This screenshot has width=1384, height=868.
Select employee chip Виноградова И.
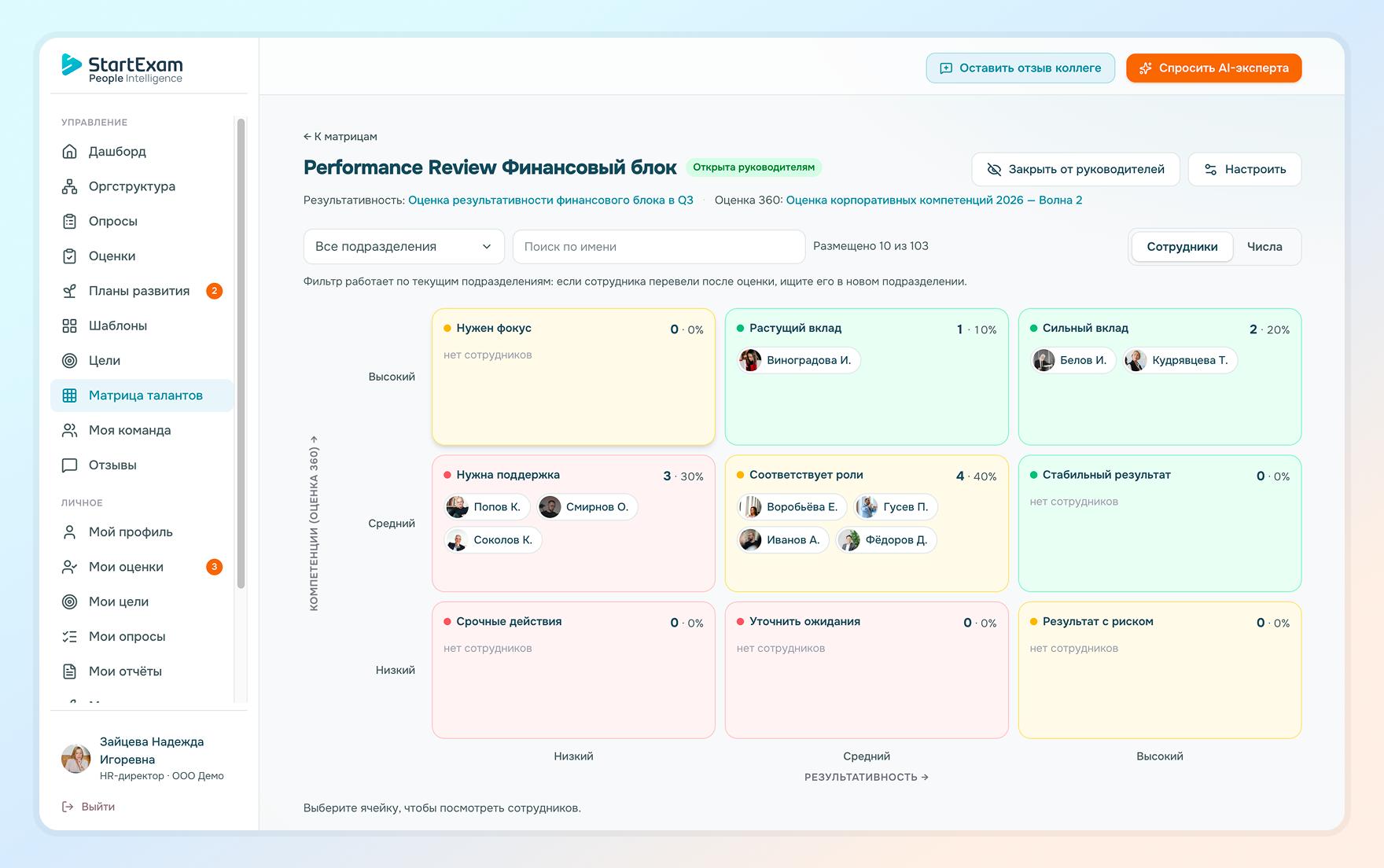[x=798, y=361]
